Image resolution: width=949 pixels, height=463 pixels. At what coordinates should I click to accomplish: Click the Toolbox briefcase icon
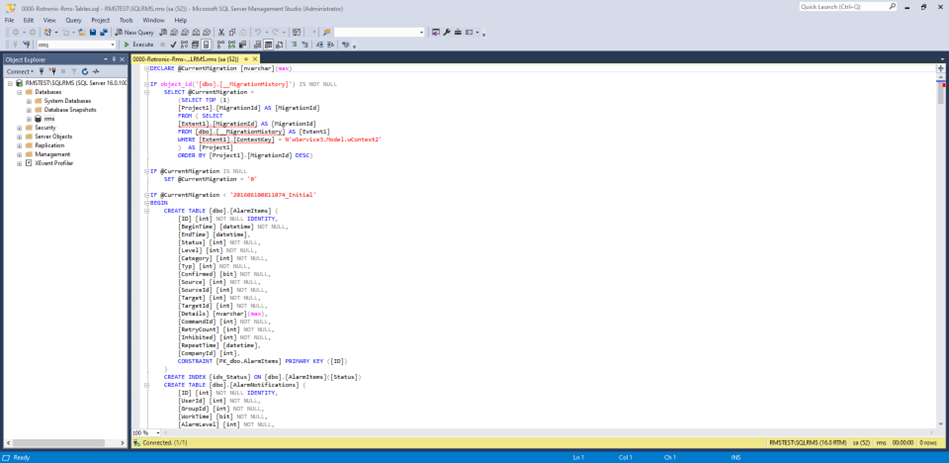click(458, 32)
